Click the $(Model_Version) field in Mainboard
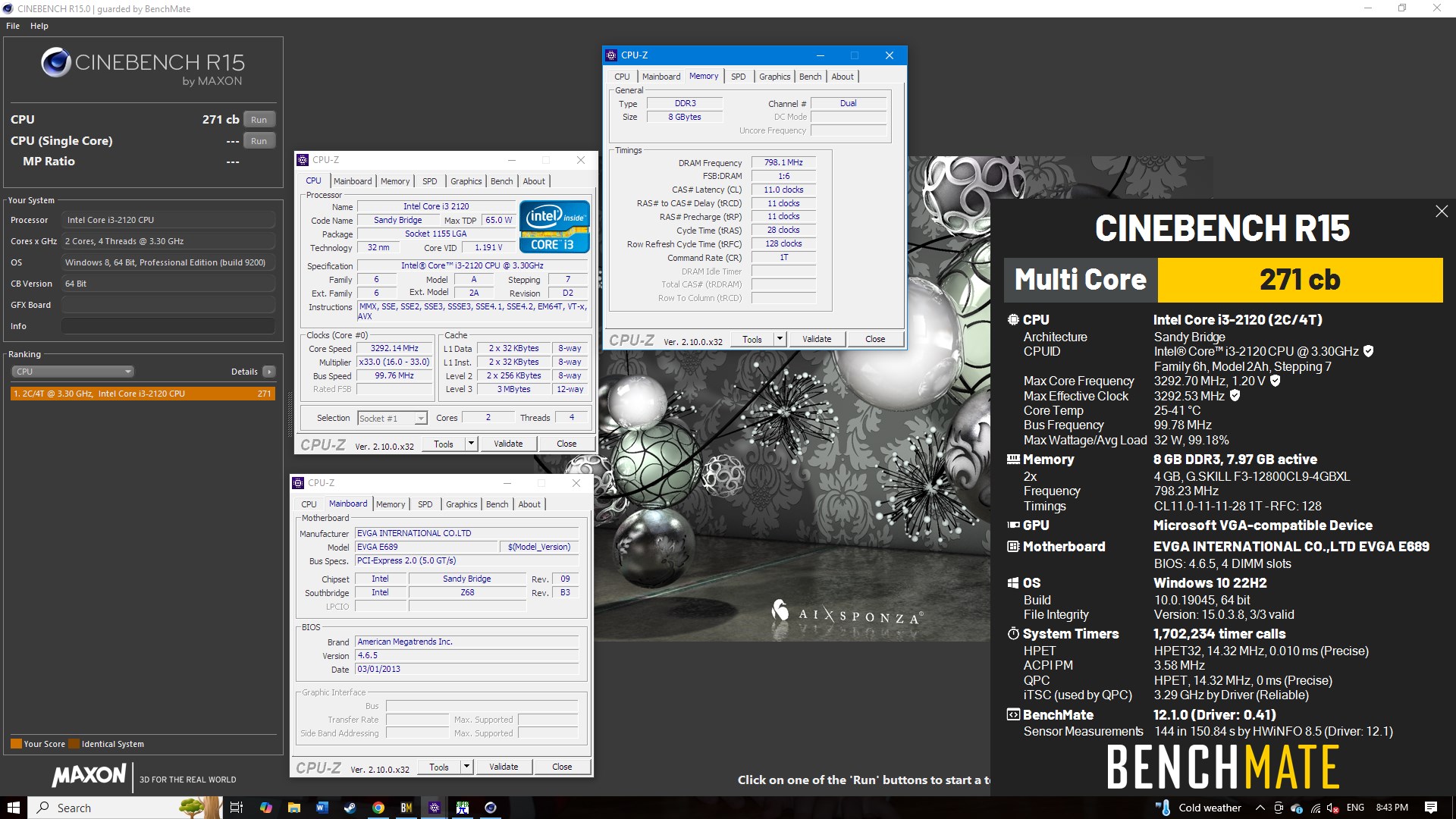This screenshot has height=819, width=1456. click(x=538, y=547)
